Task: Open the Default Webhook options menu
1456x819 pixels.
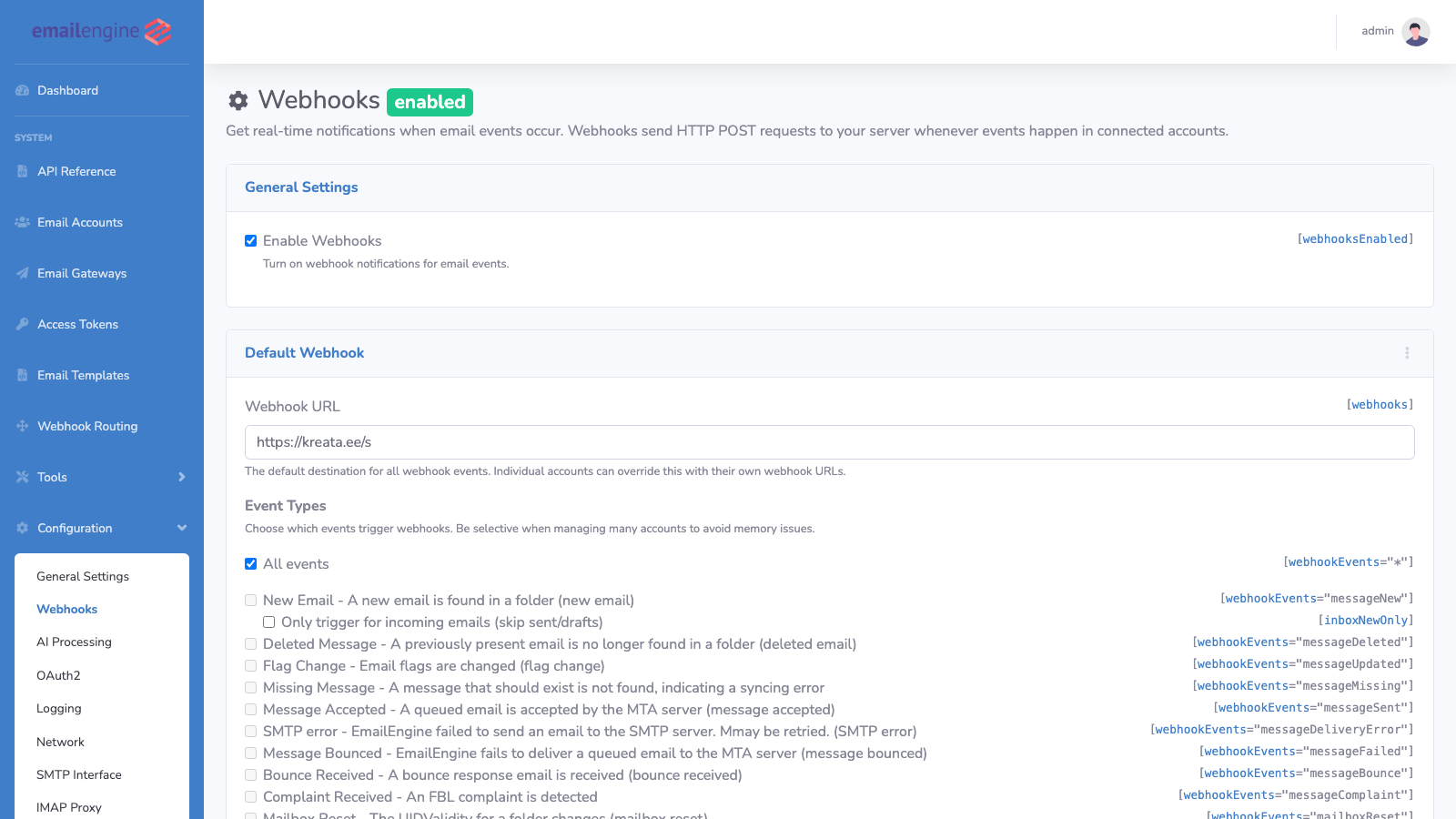Action: click(1407, 353)
